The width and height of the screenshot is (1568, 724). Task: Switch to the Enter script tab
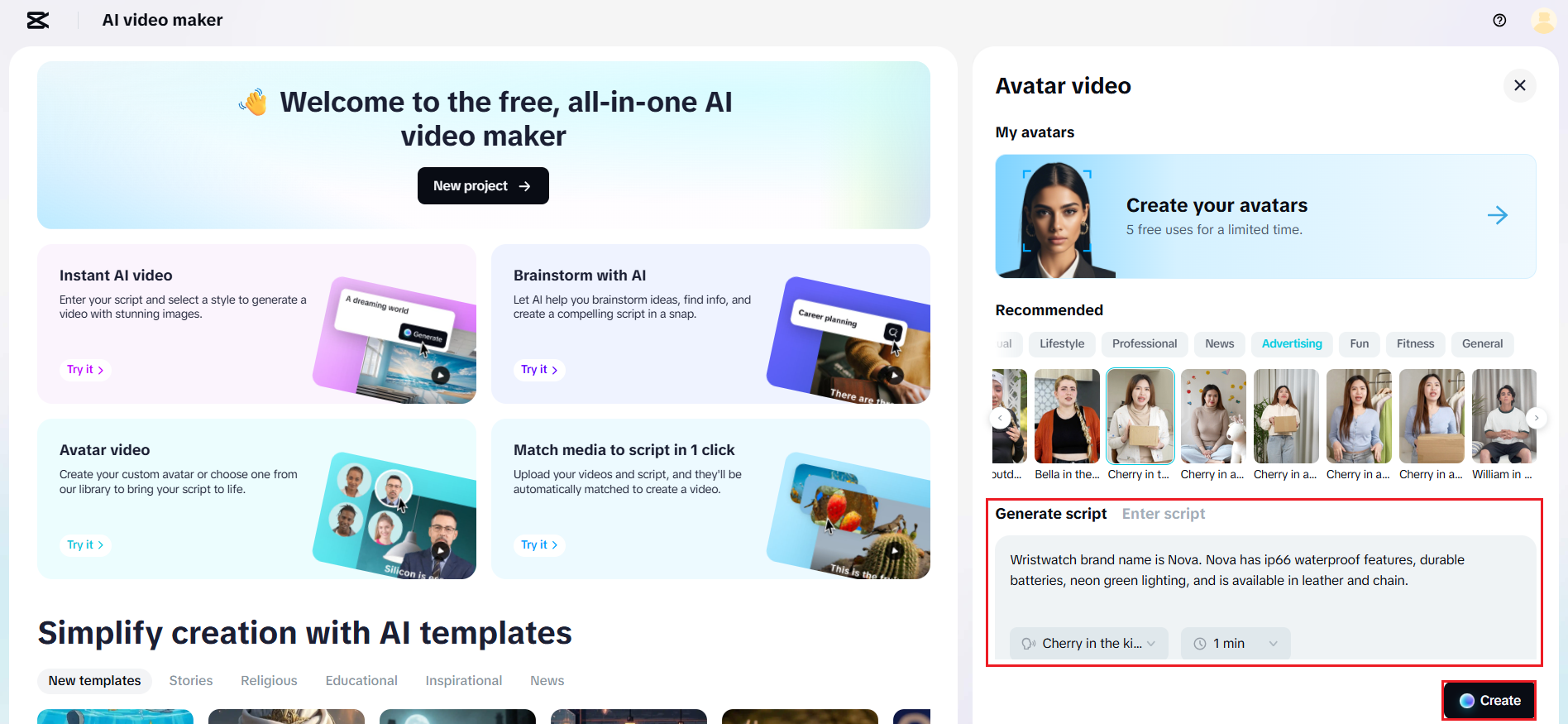click(x=1164, y=514)
